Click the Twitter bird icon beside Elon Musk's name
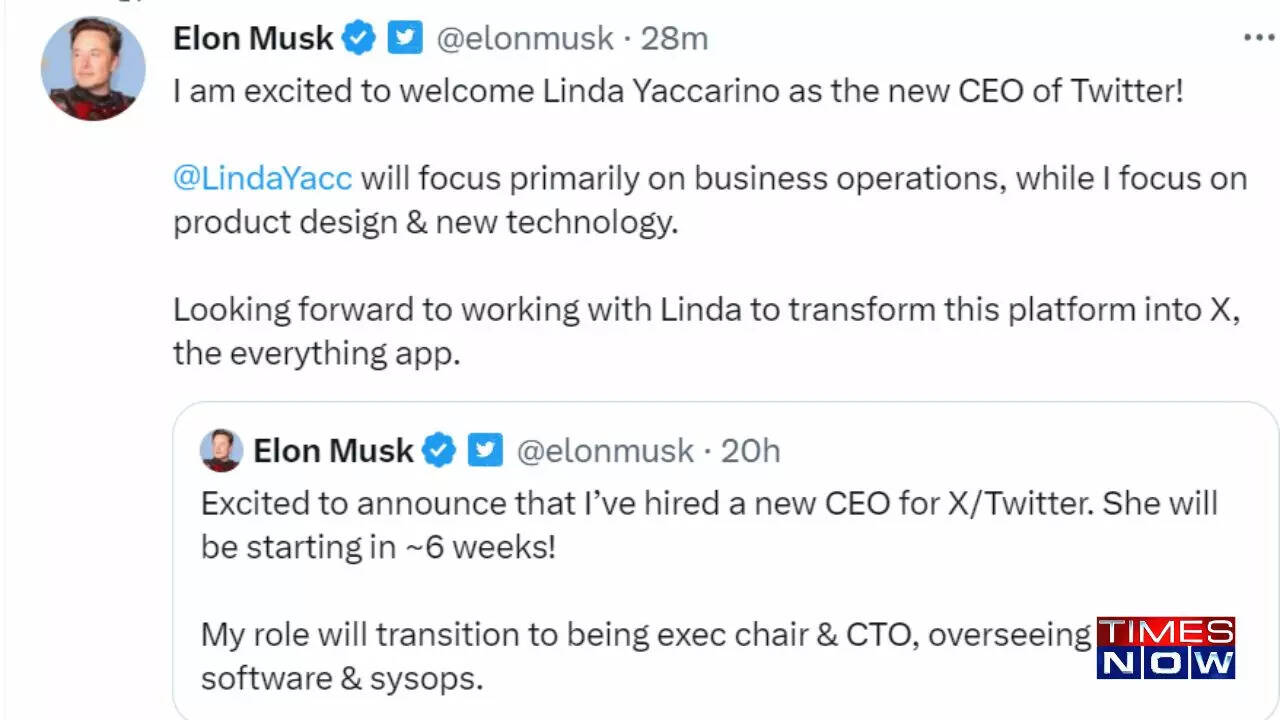The height and width of the screenshot is (720, 1280). [x=404, y=38]
